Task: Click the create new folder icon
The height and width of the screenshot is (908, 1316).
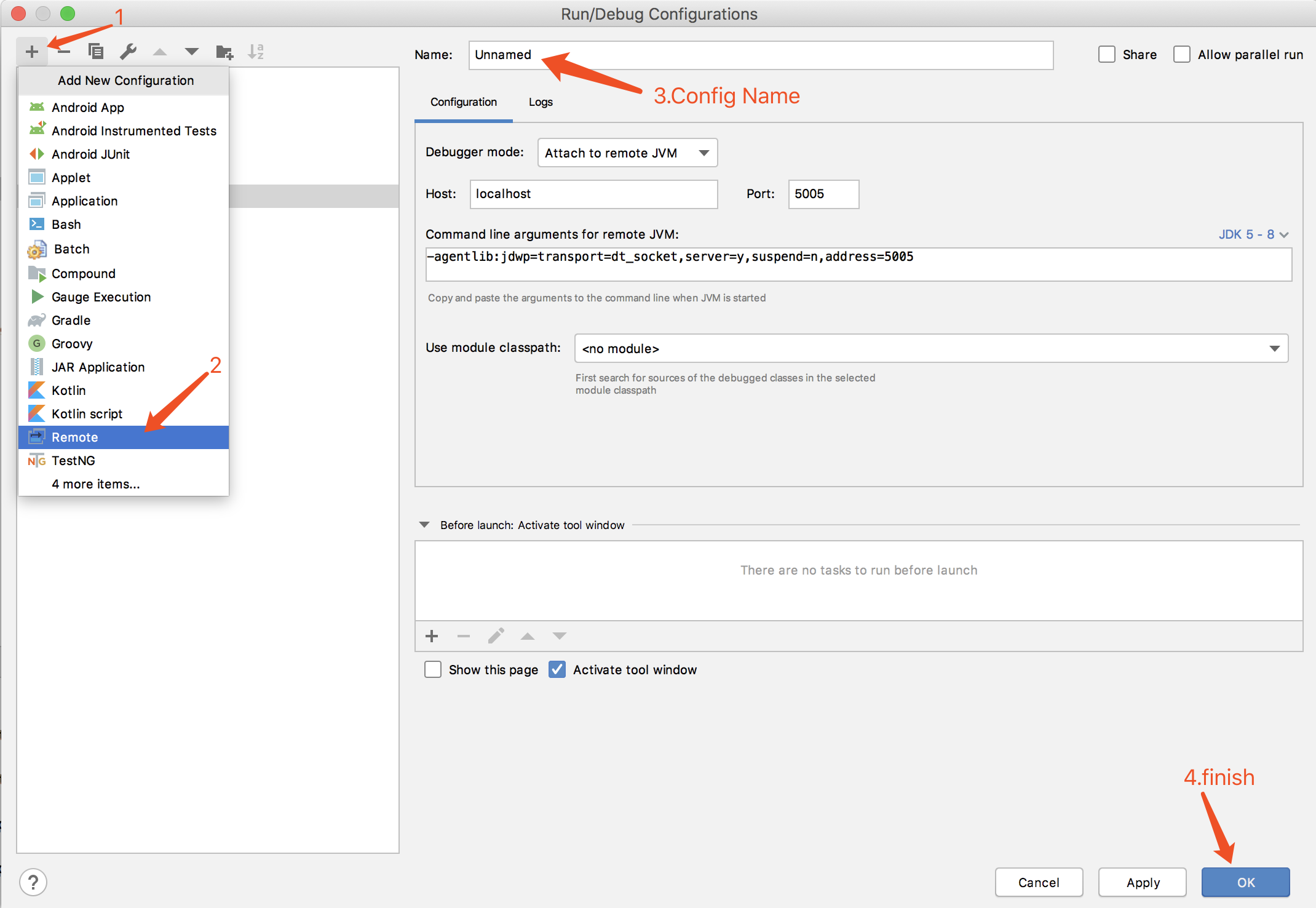Action: pyautogui.click(x=224, y=52)
